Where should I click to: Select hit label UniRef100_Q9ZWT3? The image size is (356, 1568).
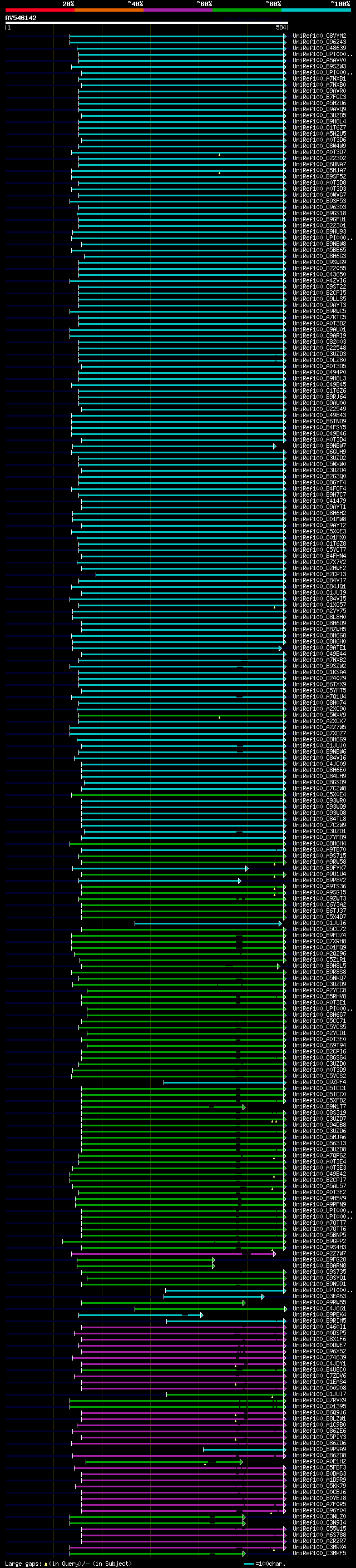(x=319, y=898)
